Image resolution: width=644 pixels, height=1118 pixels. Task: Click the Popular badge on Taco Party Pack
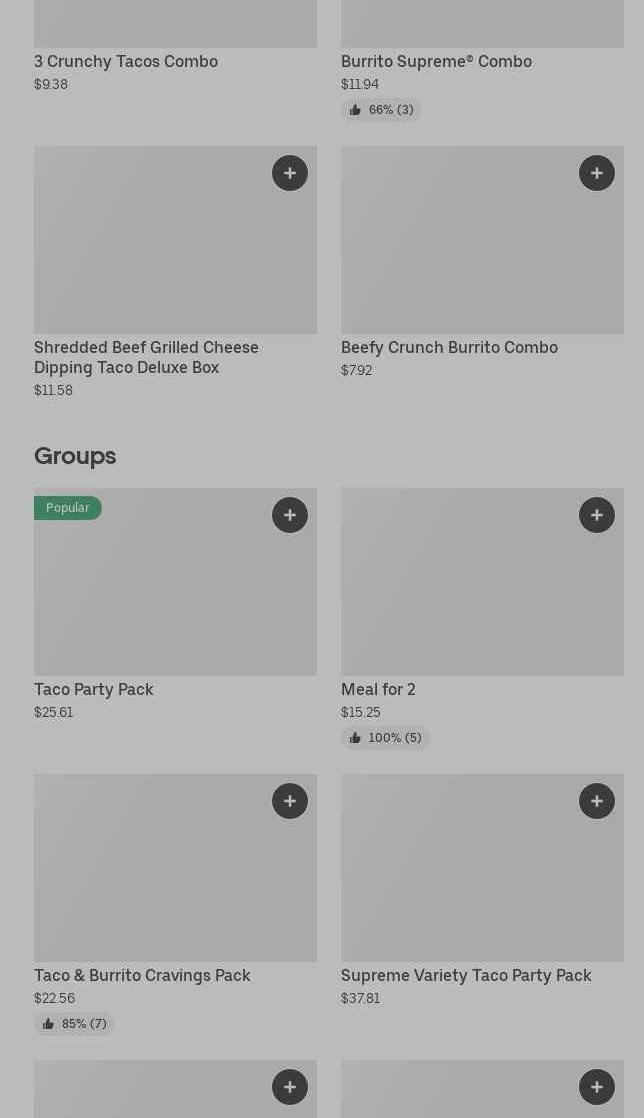(x=68, y=508)
